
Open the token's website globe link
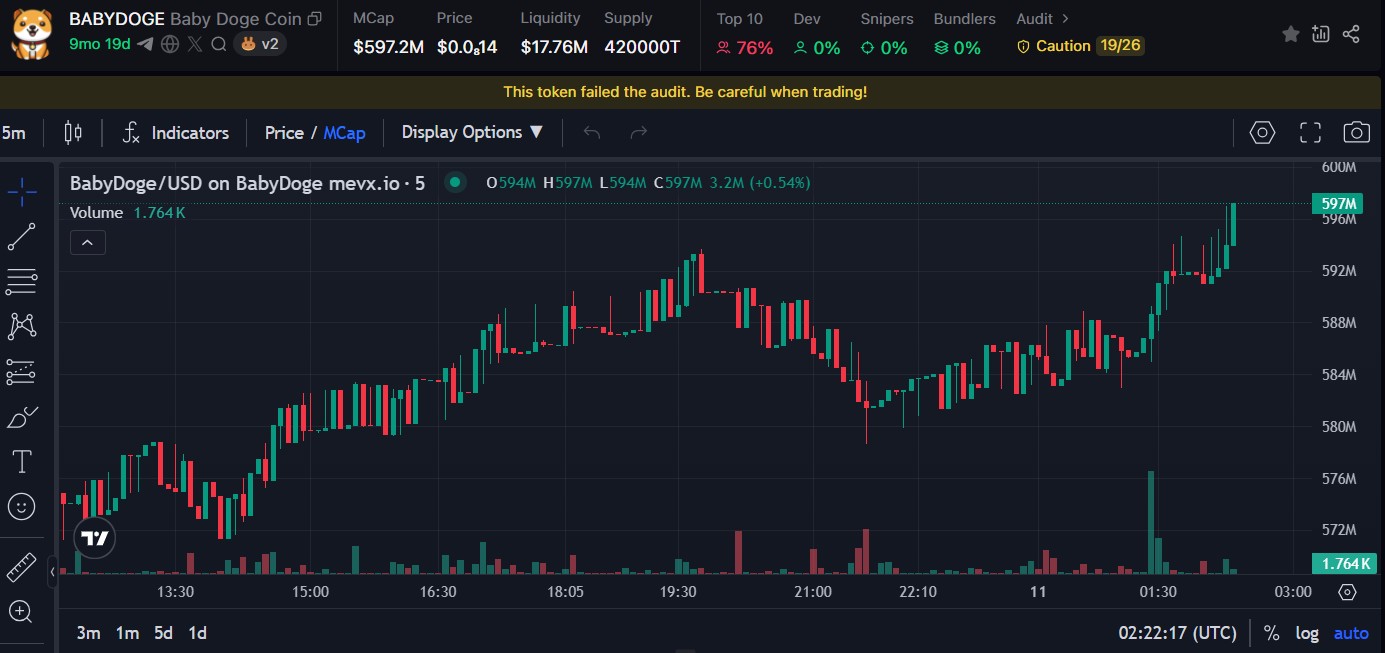click(x=170, y=44)
